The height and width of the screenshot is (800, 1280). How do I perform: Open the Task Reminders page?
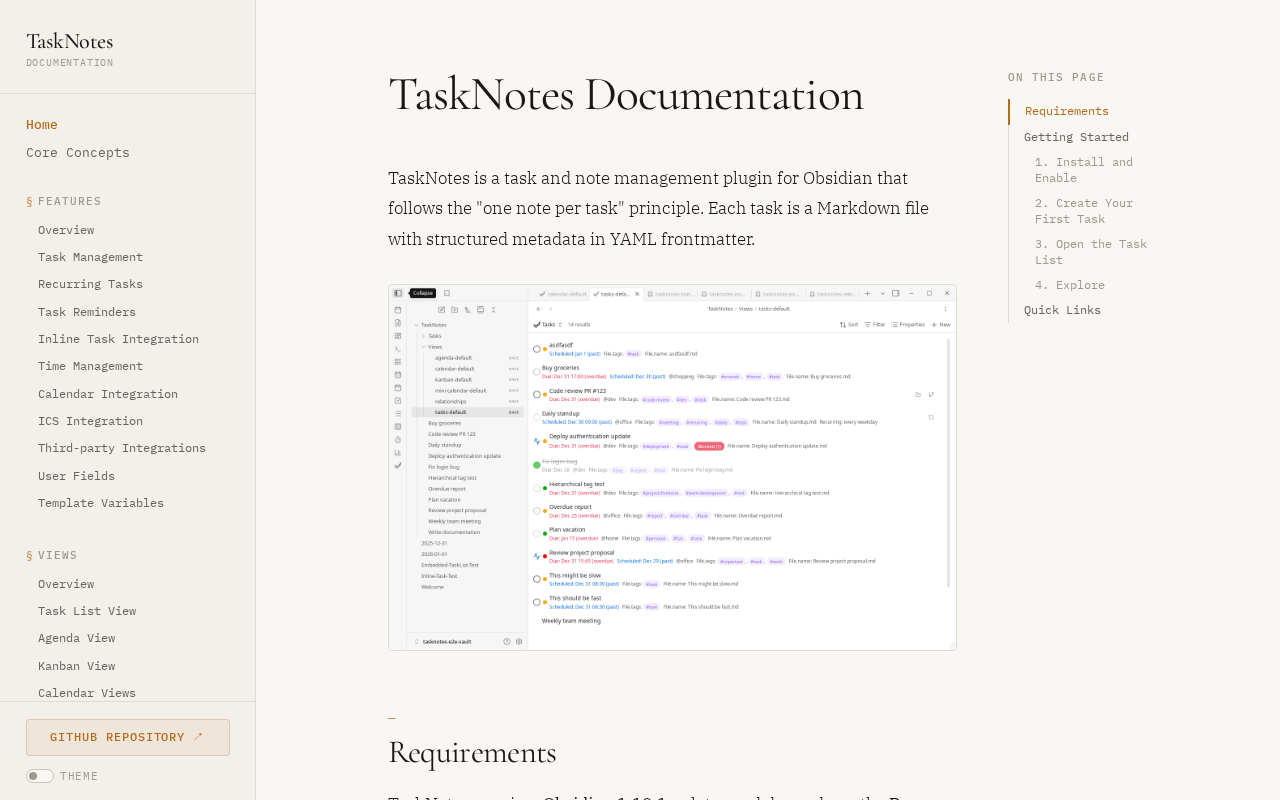pos(87,312)
